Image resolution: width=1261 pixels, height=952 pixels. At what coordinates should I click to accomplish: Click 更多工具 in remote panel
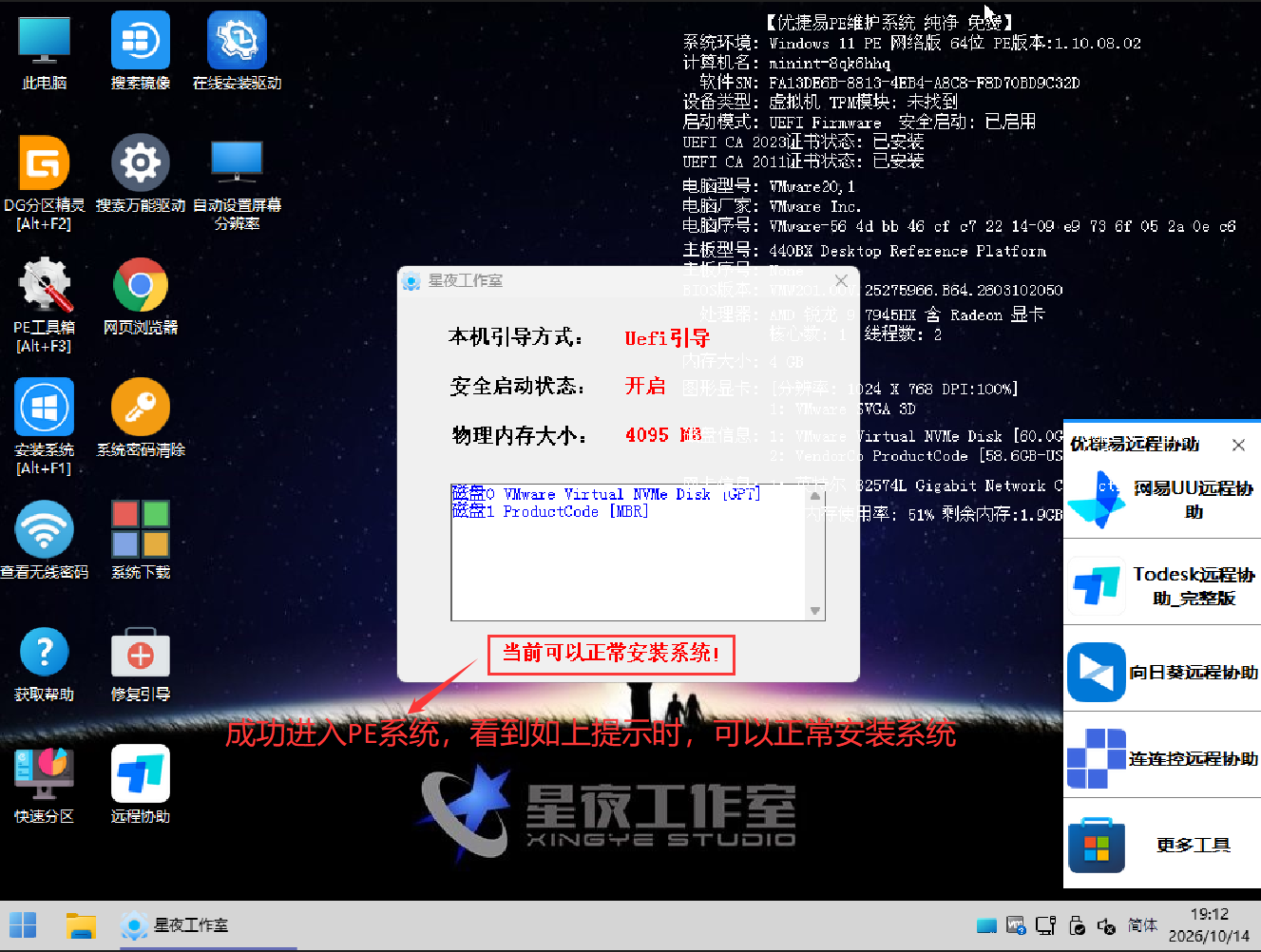coord(1162,845)
